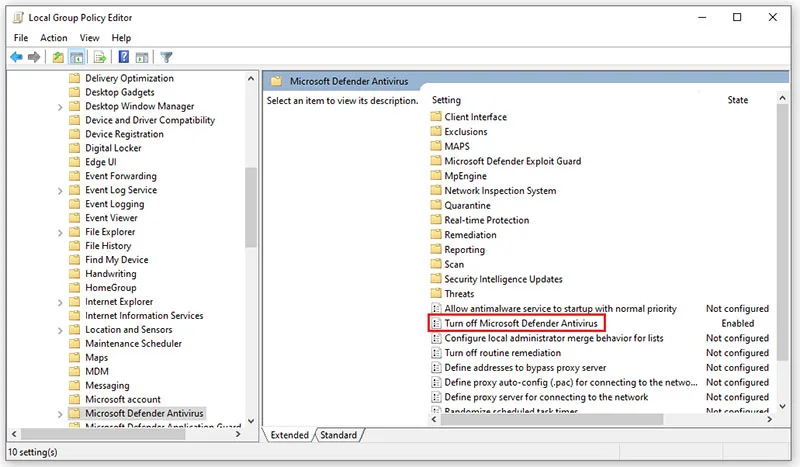The height and width of the screenshot is (467, 800).
Task: Select MpEngine folder row
Action: pos(465,176)
